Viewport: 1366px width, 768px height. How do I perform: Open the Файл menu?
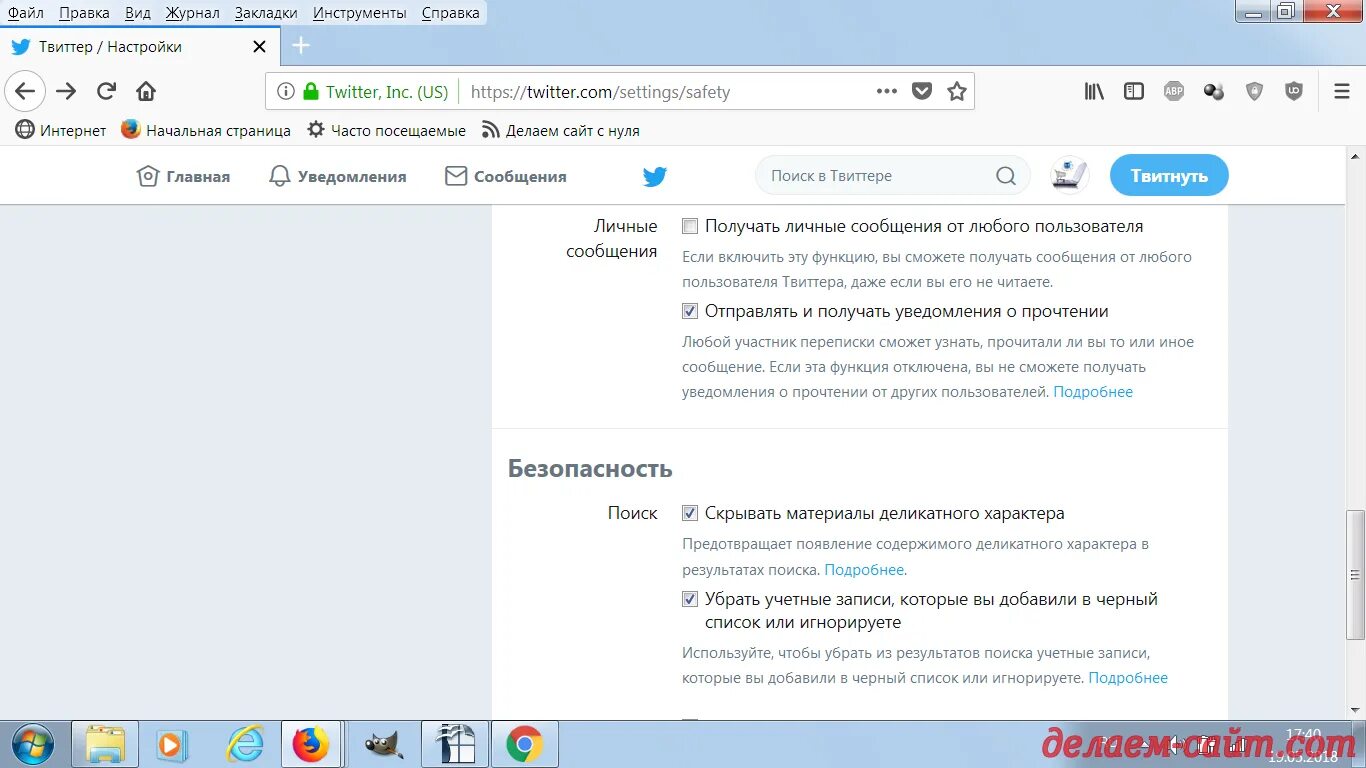point(26,13)
